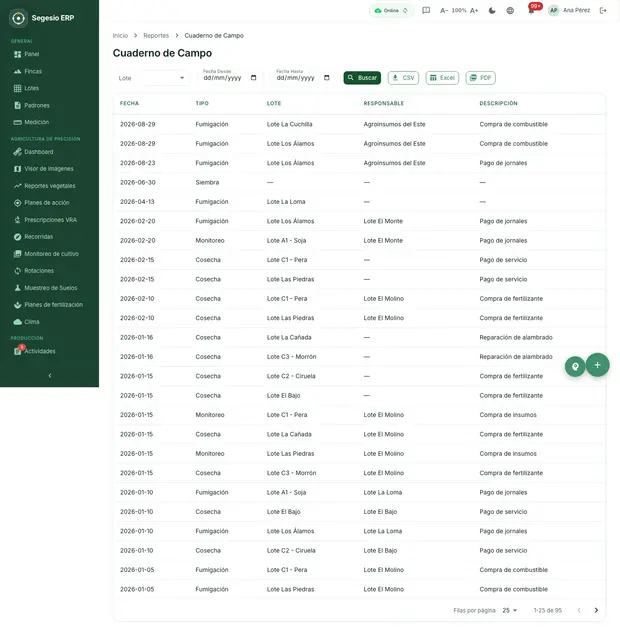Image resolution: width=620 pixels, height=632 pixels.
Task: Go to Reportes breadcrumb
Action: pos(156,35)
